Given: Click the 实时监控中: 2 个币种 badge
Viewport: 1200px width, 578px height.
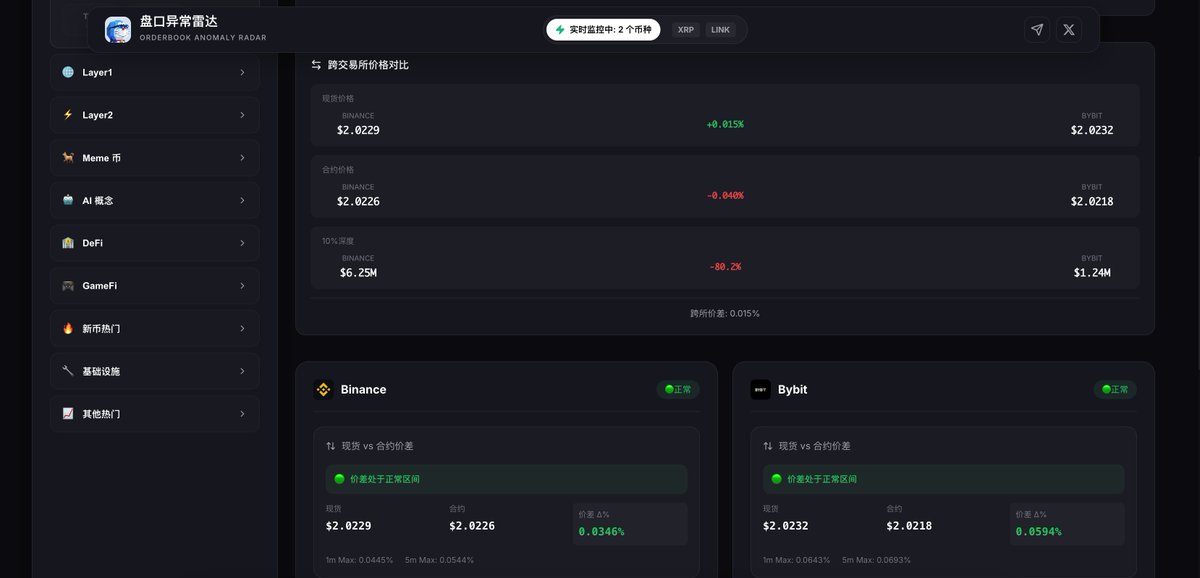Looking at the screenshot, I should 603,30.
